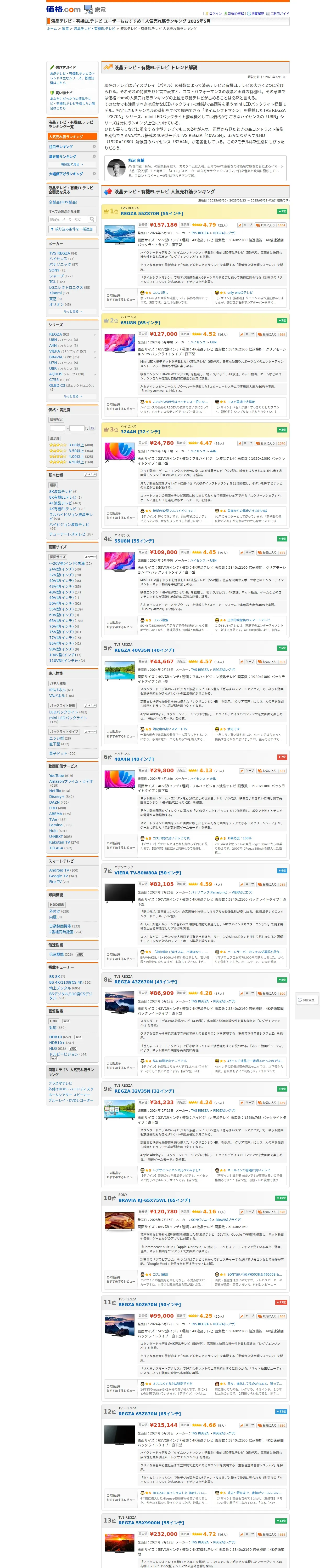The height and width of the screenshot is (1568, 336).
Task: Open ご利用ガイド in header
Action: pyautogui.click(x=279, y=13)
